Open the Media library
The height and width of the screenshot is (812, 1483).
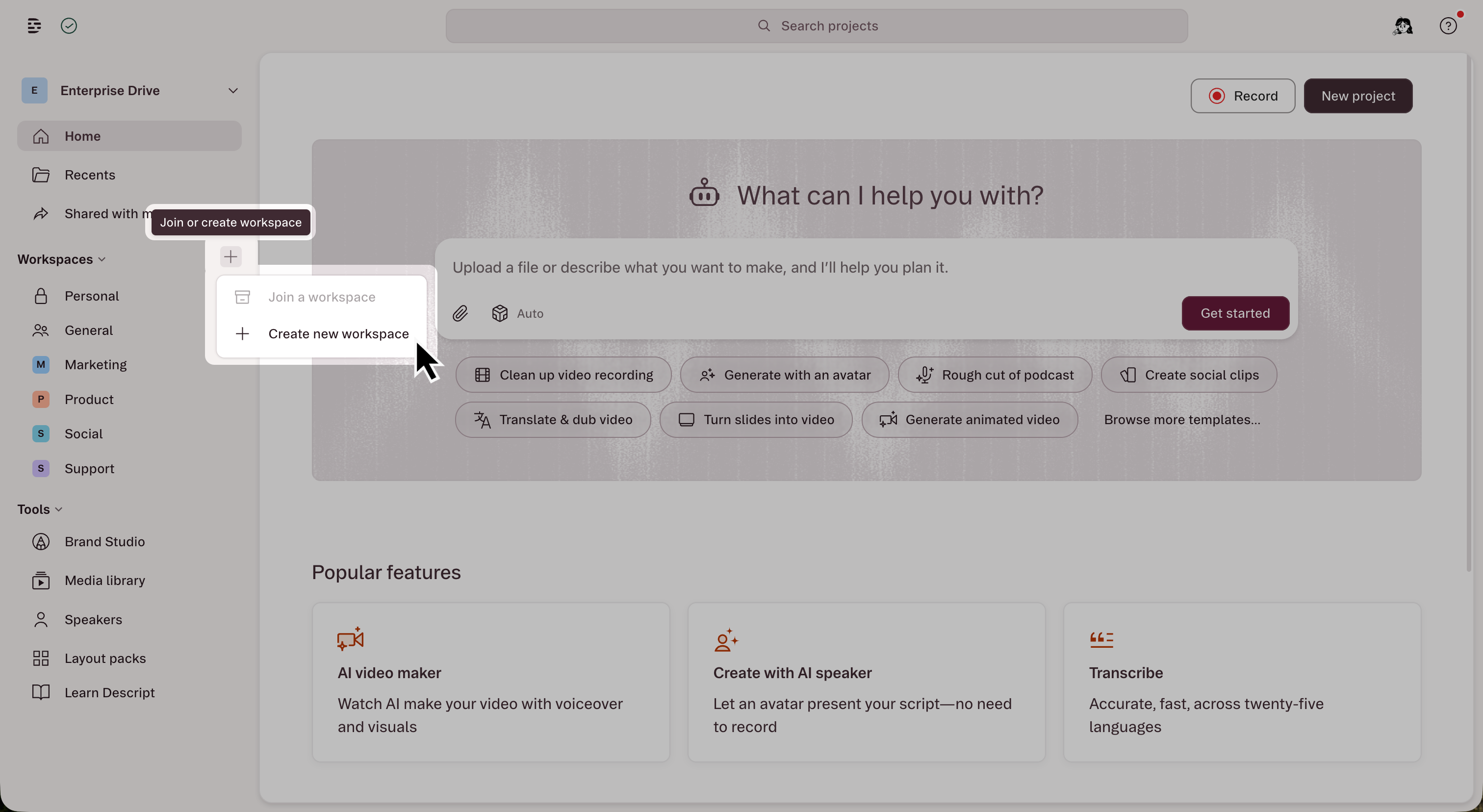pyautogui.click(x=105, y=580)
